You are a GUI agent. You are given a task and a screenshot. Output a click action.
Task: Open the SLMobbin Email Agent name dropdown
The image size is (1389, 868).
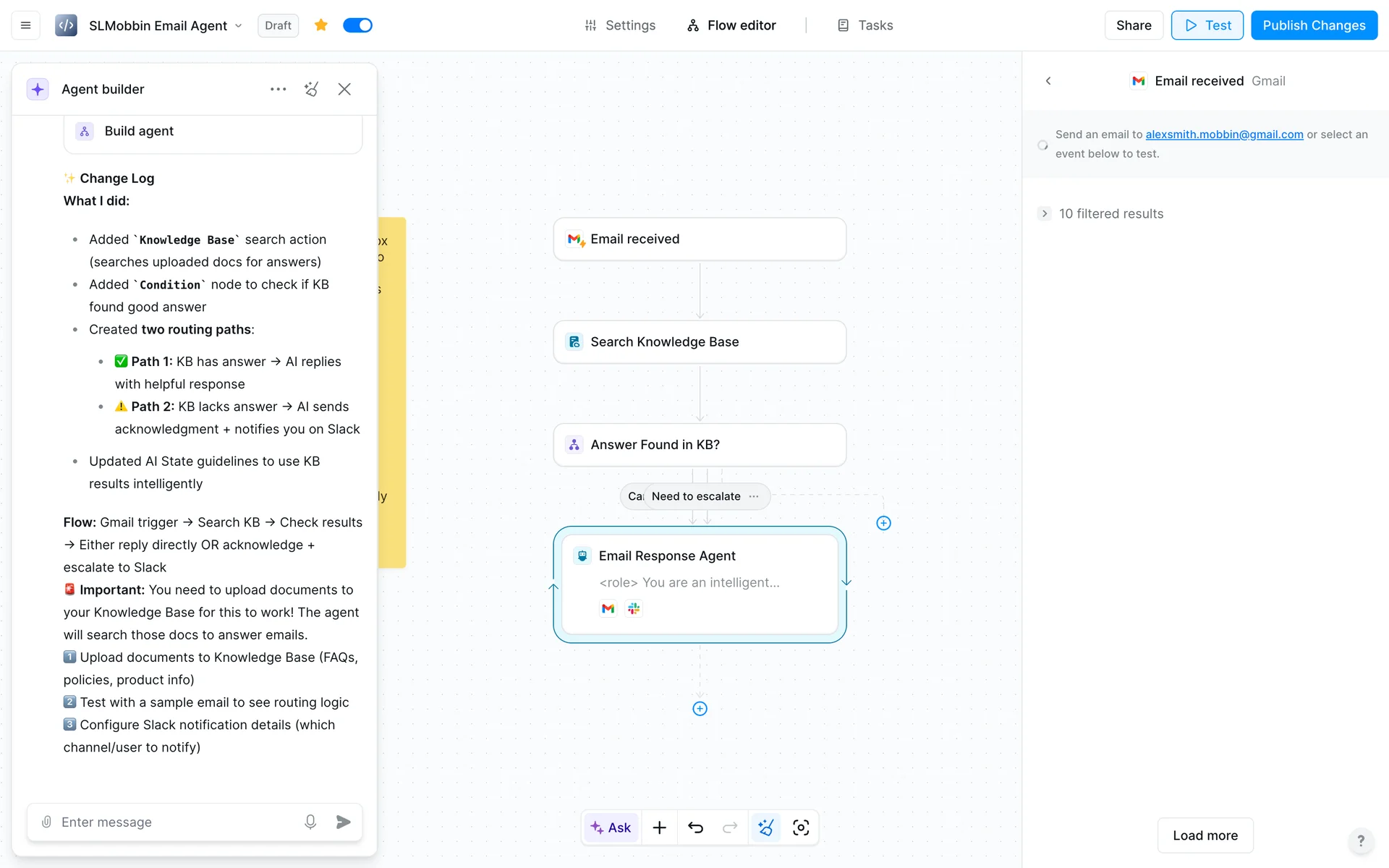pyautogui.click(x=238, y=25)
